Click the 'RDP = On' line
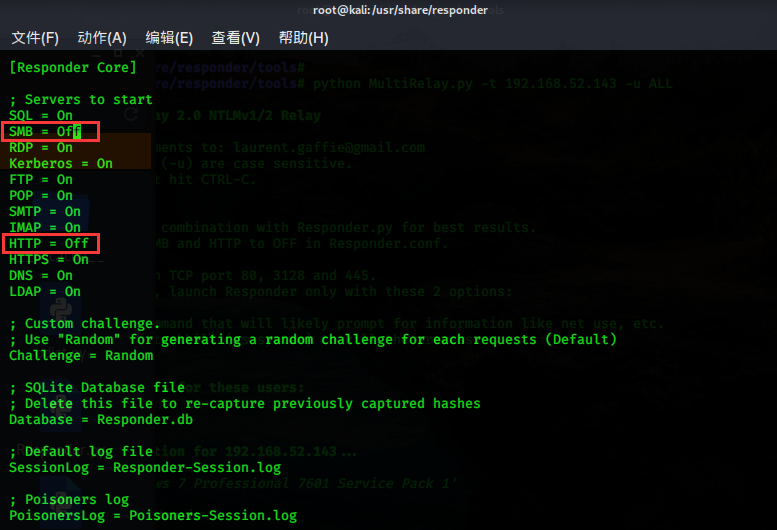This screenshot has width=777, height=530. [x=41, y=148]
